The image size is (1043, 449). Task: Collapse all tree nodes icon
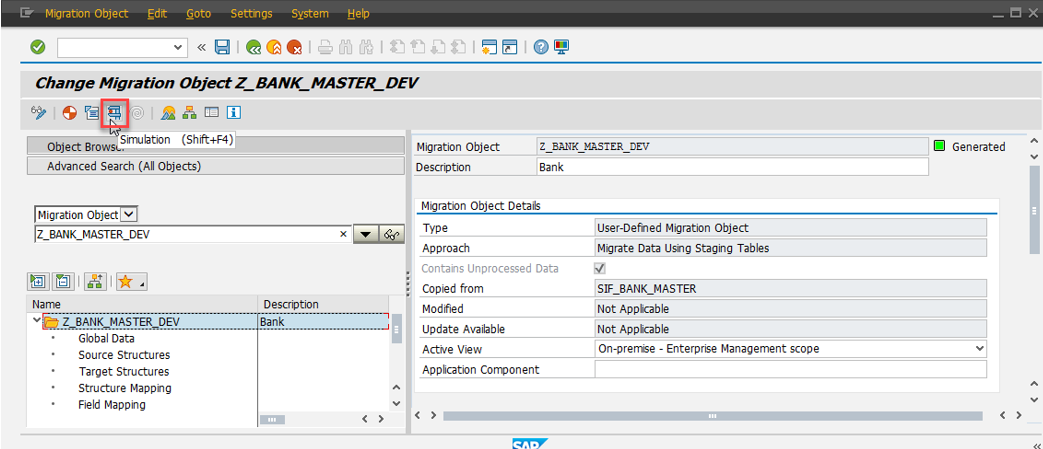click(x=63, y=281)
